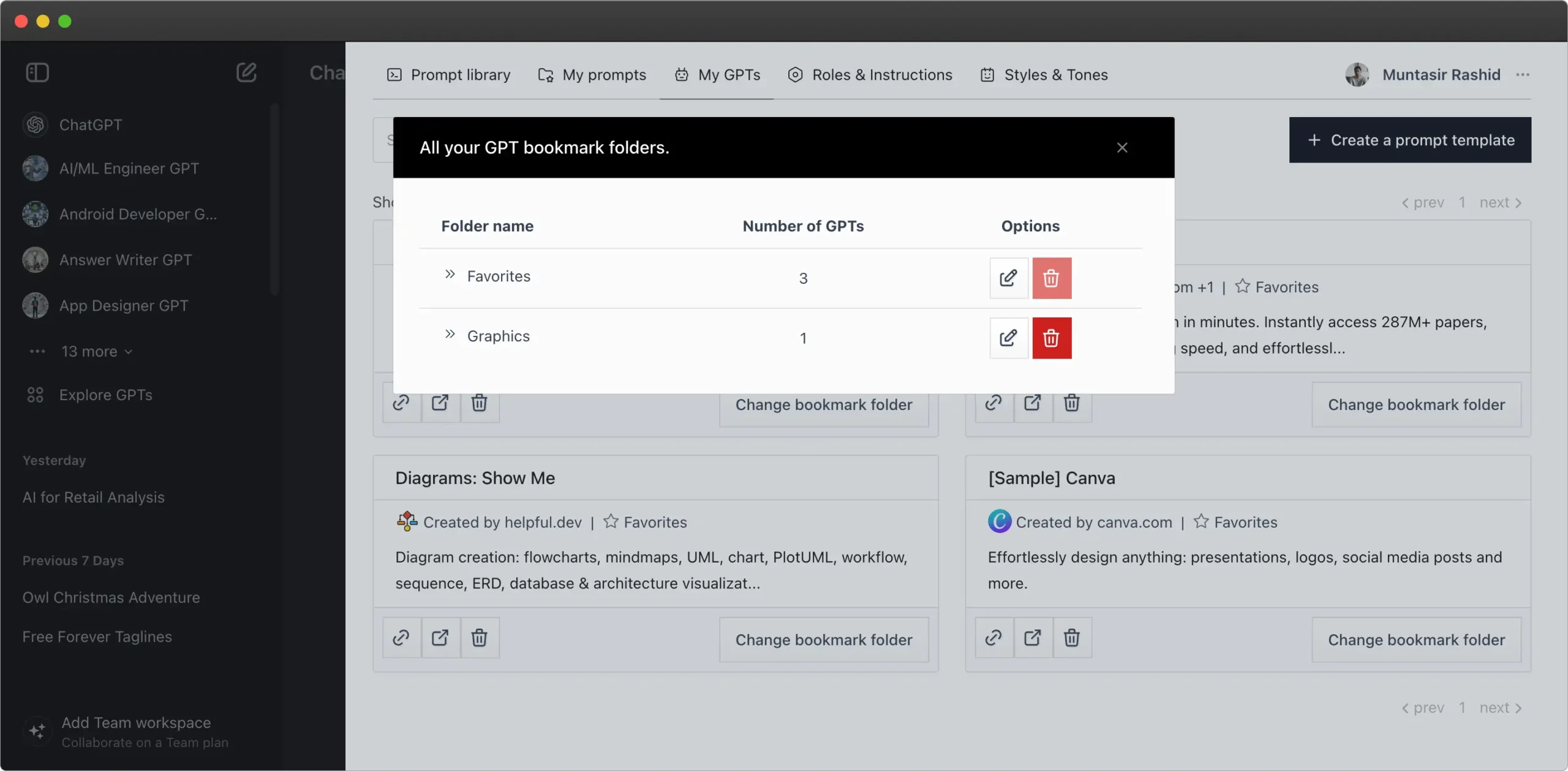Open [Sample] Canva externally

[1033, 638]
